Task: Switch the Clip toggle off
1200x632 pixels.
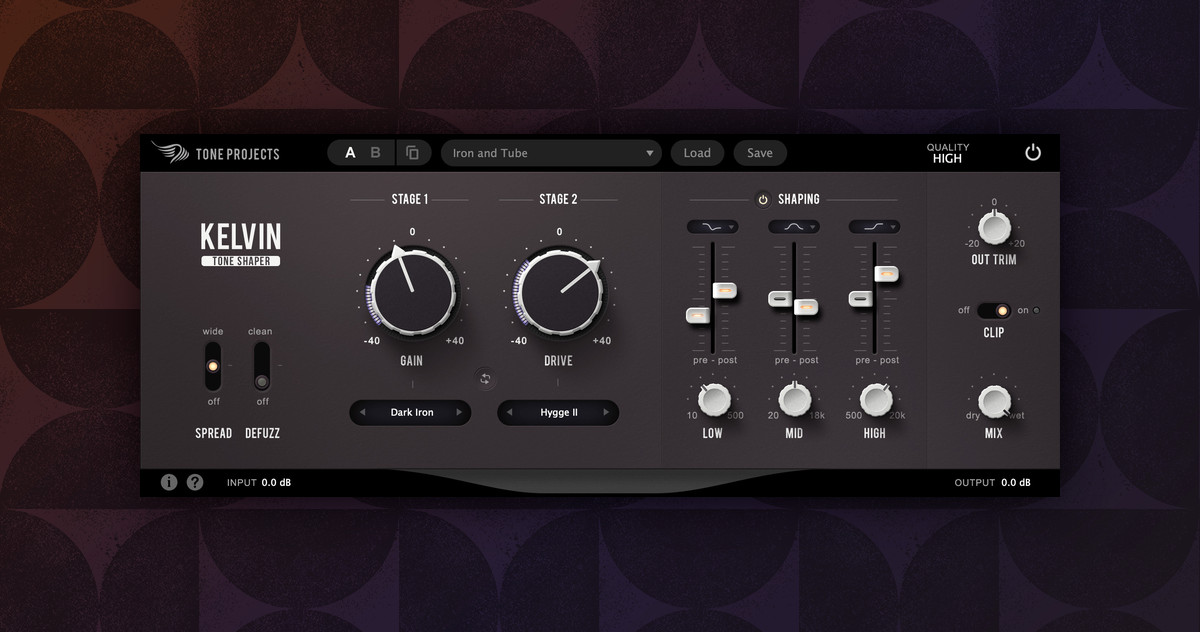Action: pos(993,310)
